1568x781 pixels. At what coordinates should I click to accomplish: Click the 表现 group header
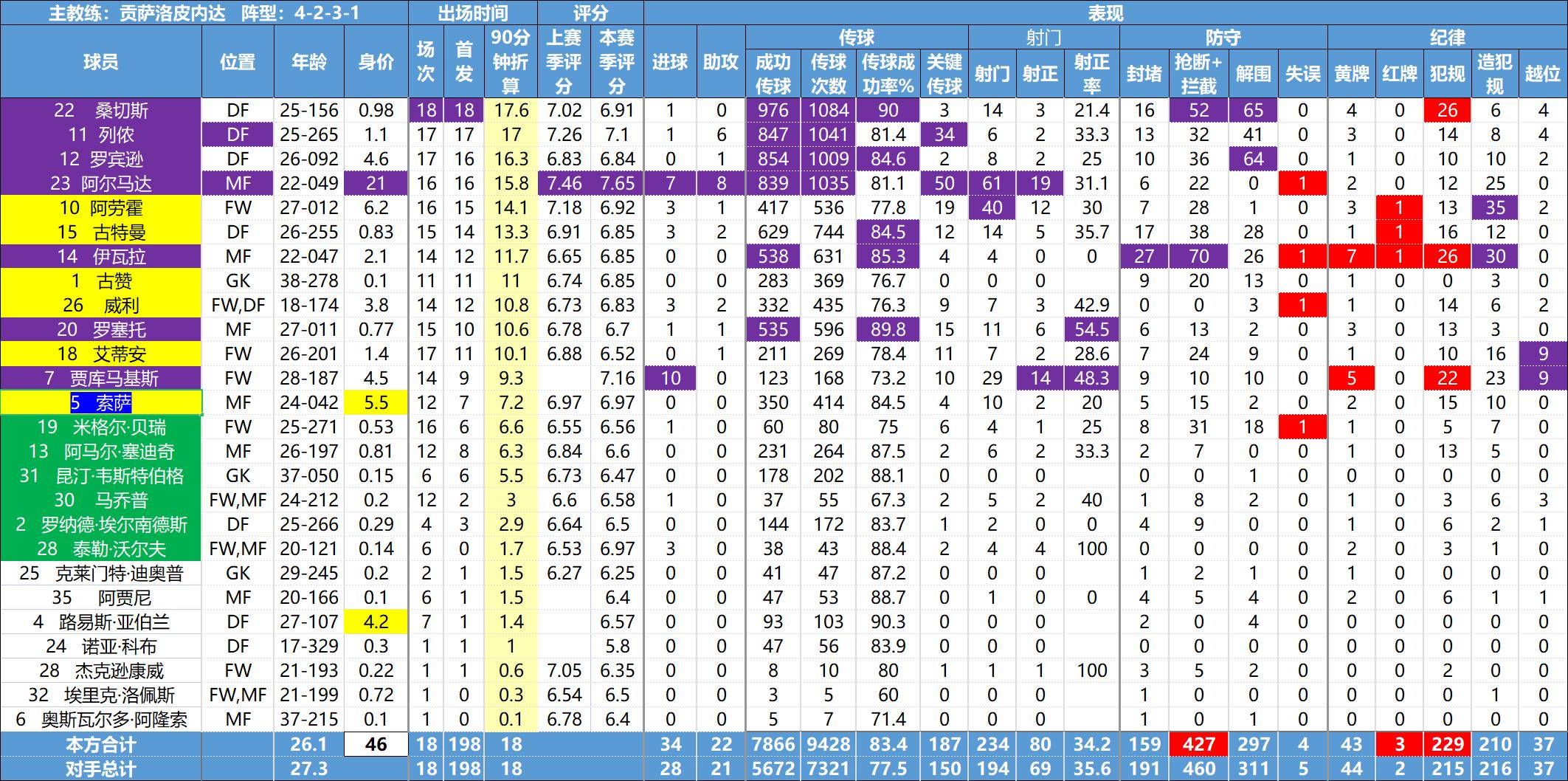1105,13
